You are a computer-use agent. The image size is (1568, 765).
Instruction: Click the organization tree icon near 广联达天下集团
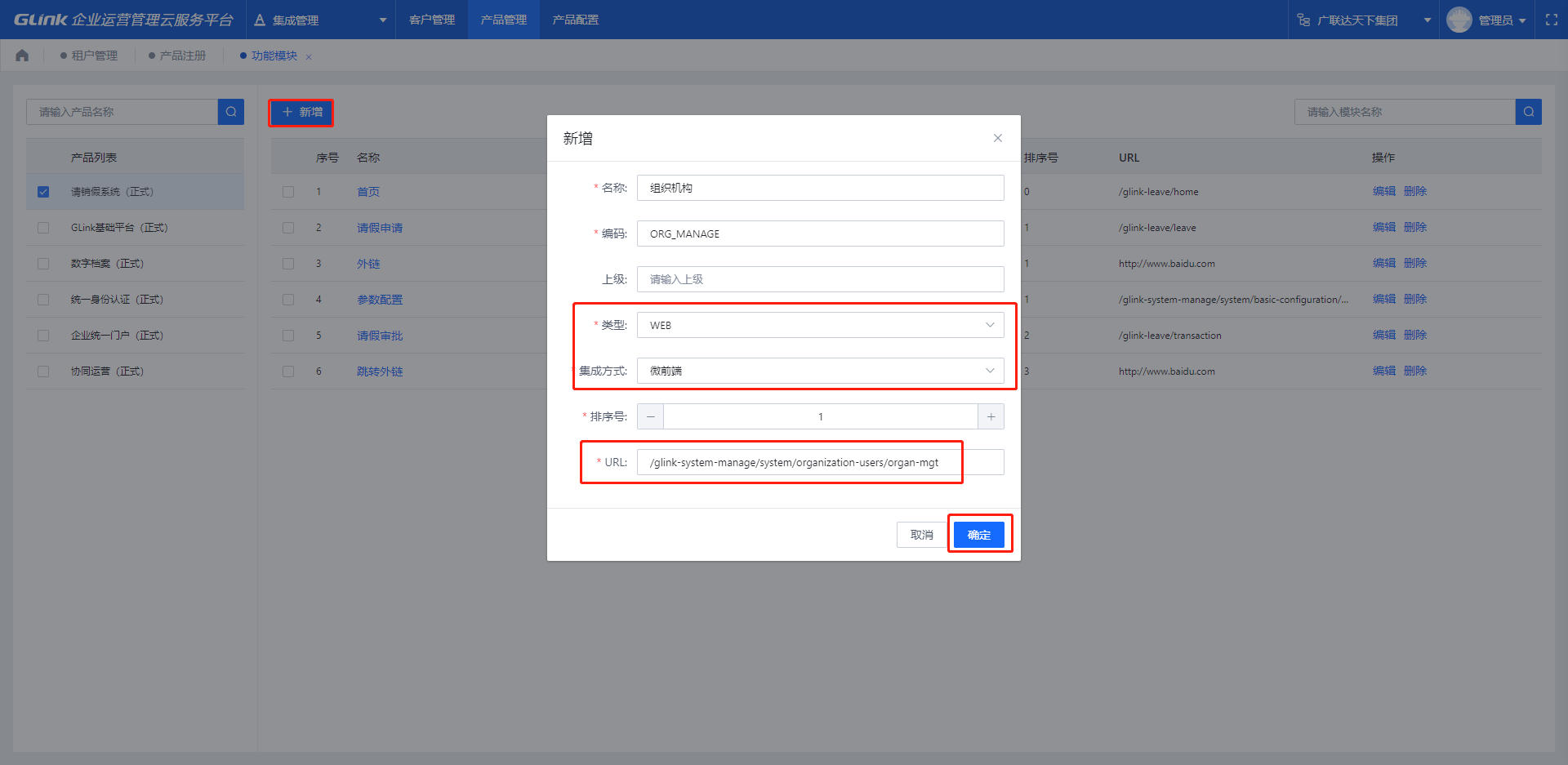coord(1303,20)
